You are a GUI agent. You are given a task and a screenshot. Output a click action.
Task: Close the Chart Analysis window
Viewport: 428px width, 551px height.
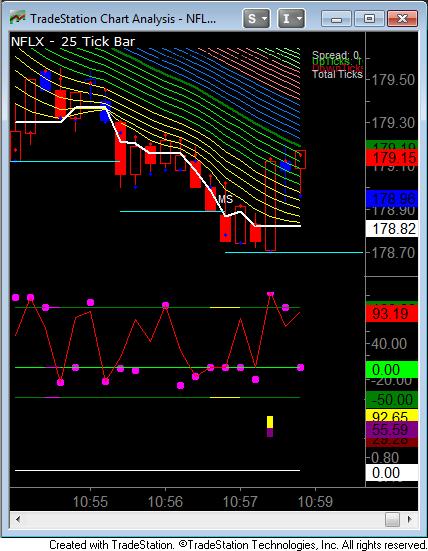tap(402, 19)
